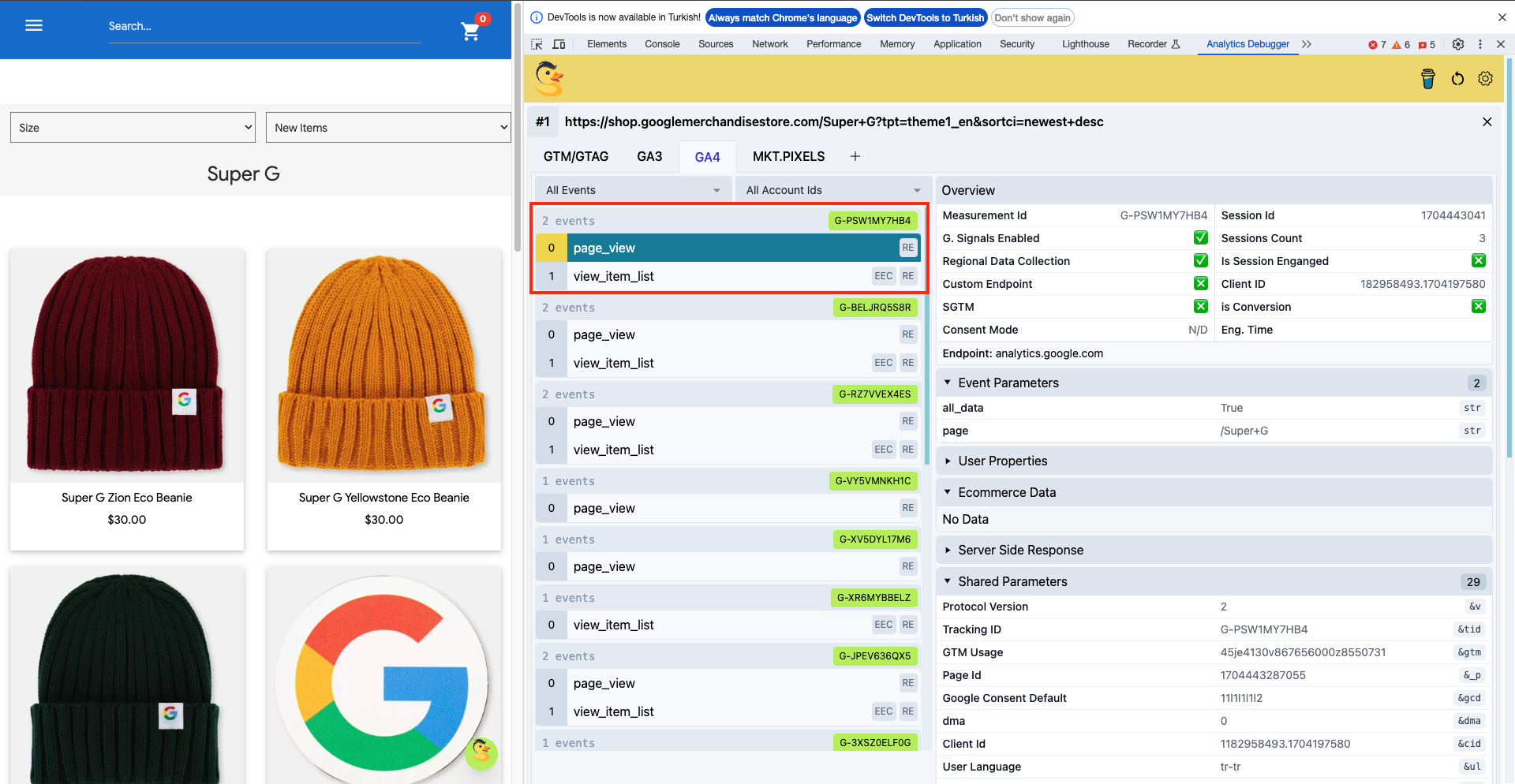Click Switch DevTools to Turkish button
Image resolution: width=1515 pixels, height=784 pixels.
click(925, 17)
